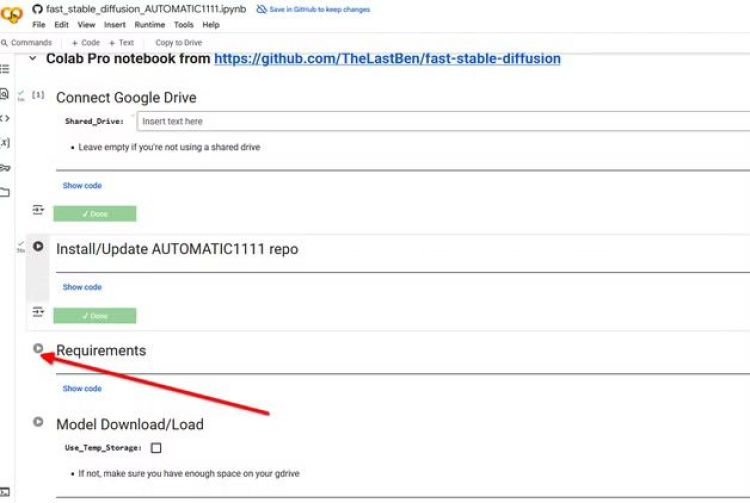Open the TheLastBen fast-stable-diffusion GitHub link

(387, 59)
